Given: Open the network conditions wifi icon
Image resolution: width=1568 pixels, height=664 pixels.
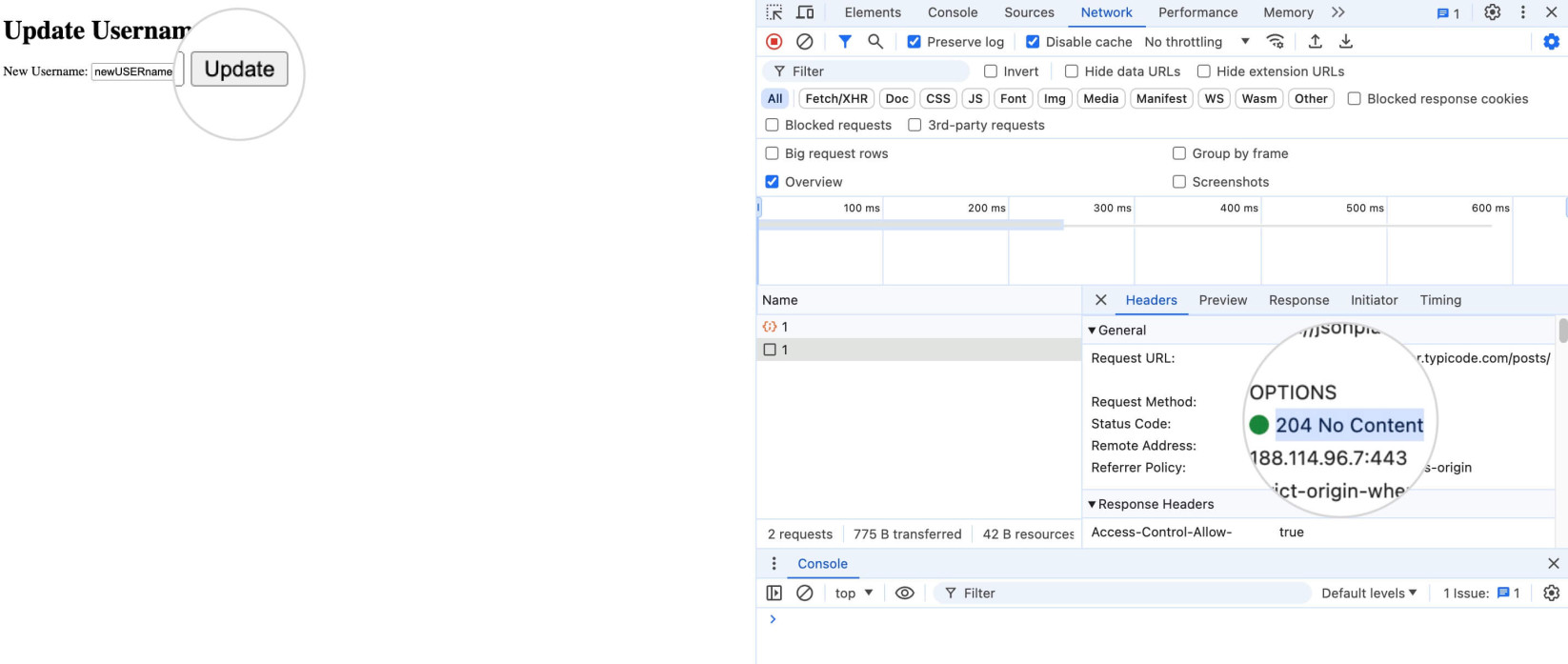Looking at the screenshot, I should 1276,42.
